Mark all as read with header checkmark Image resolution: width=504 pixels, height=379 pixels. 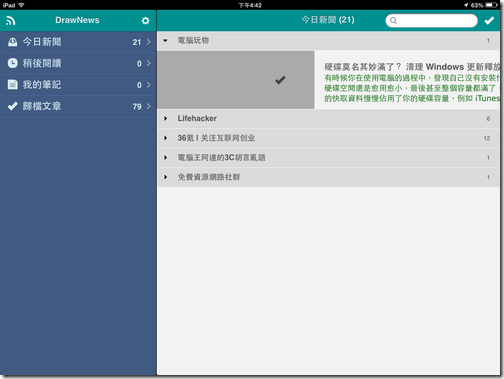tap(489, 21)
